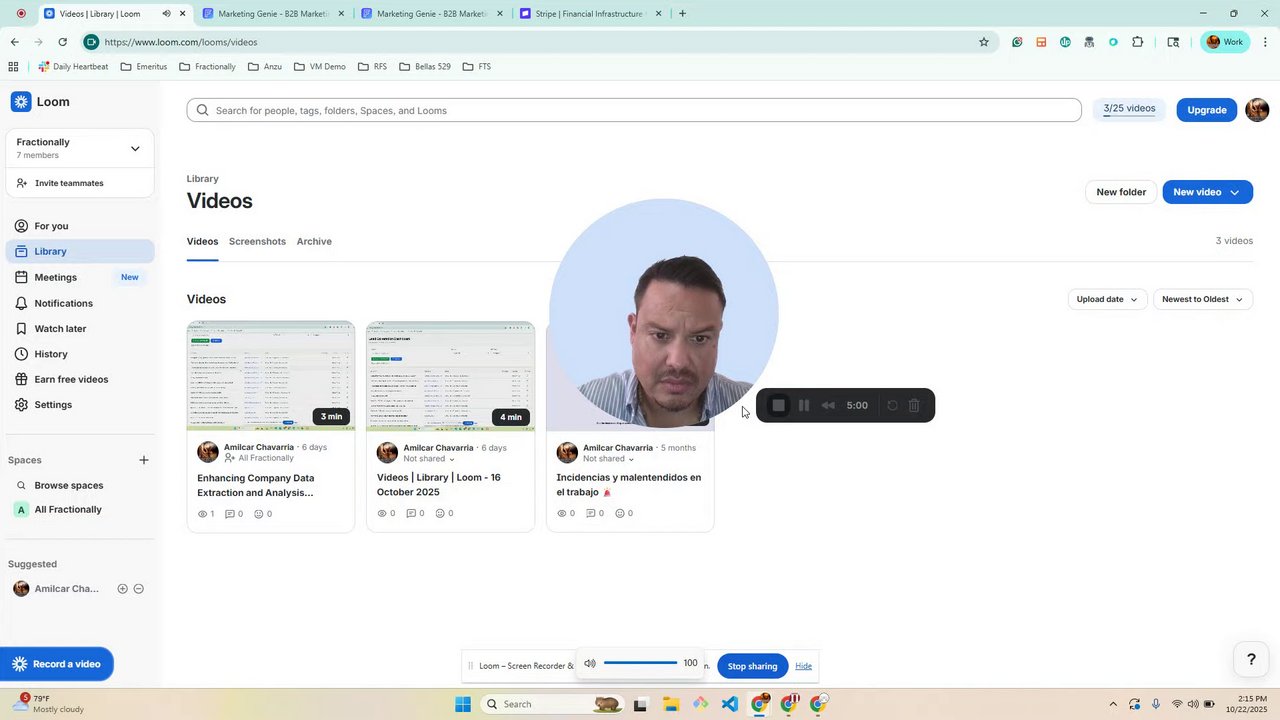Delete the recording with trash icon
Image resolution: width=1280 pixels, height=720 pixels.
click(x=914, y=405)
